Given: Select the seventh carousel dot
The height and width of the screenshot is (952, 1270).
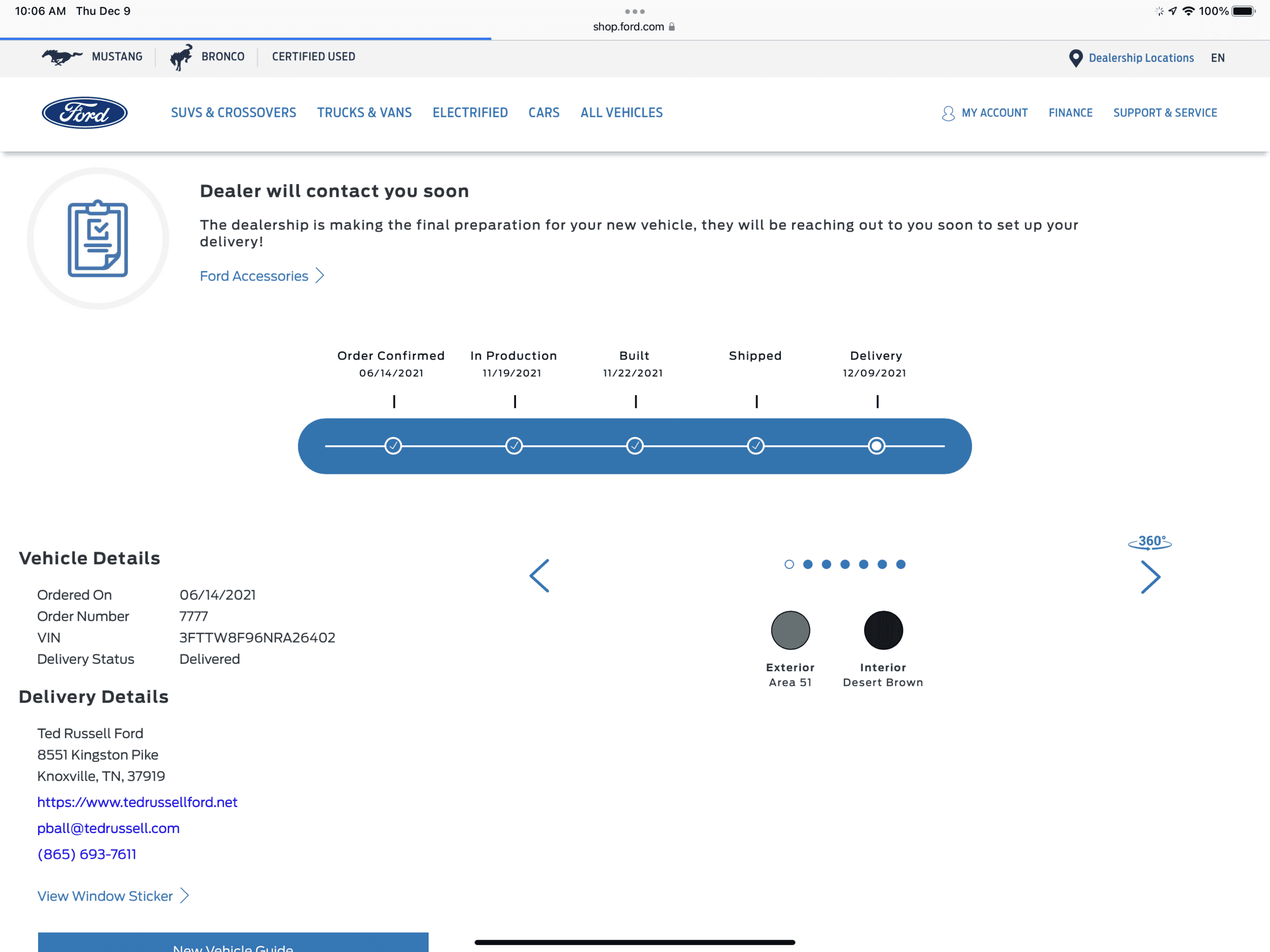Looking at the screenshot, I should pyautogui.click(x=901, y=565).
